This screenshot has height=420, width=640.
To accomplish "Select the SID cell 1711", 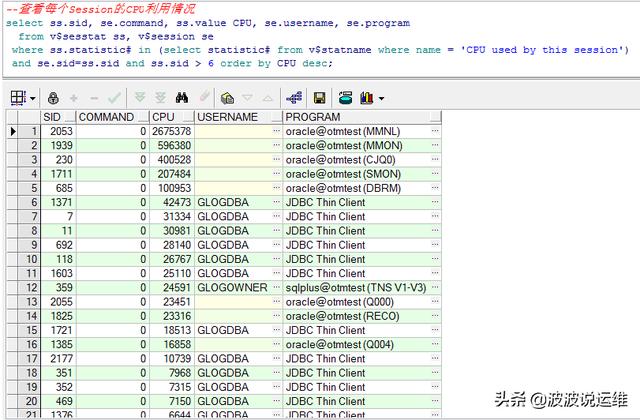I will coord(58,174).
